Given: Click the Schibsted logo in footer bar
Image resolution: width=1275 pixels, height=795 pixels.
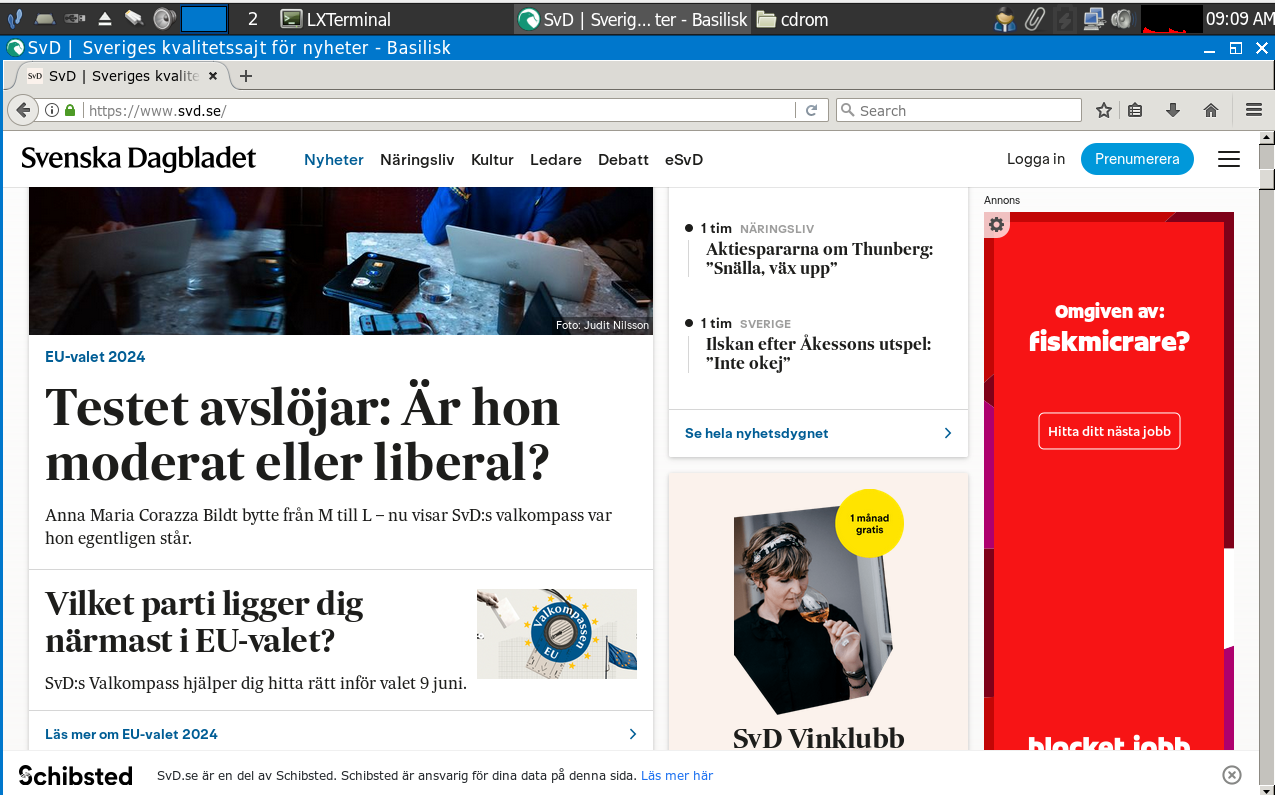Looking at the screenshot, I should coord(75,776).
